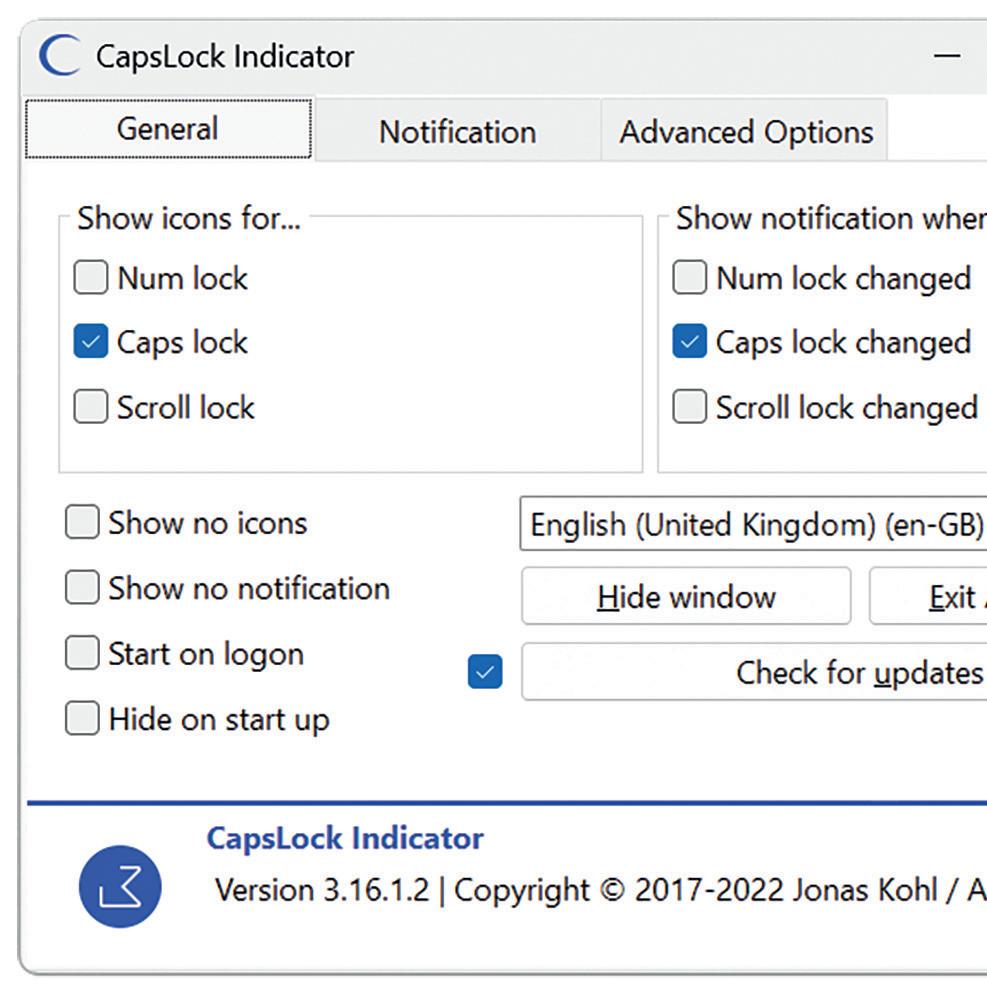987x995 pixels.
Task: Click the Version 3.16.1.2 copyright text
Action: coord(600,890)
